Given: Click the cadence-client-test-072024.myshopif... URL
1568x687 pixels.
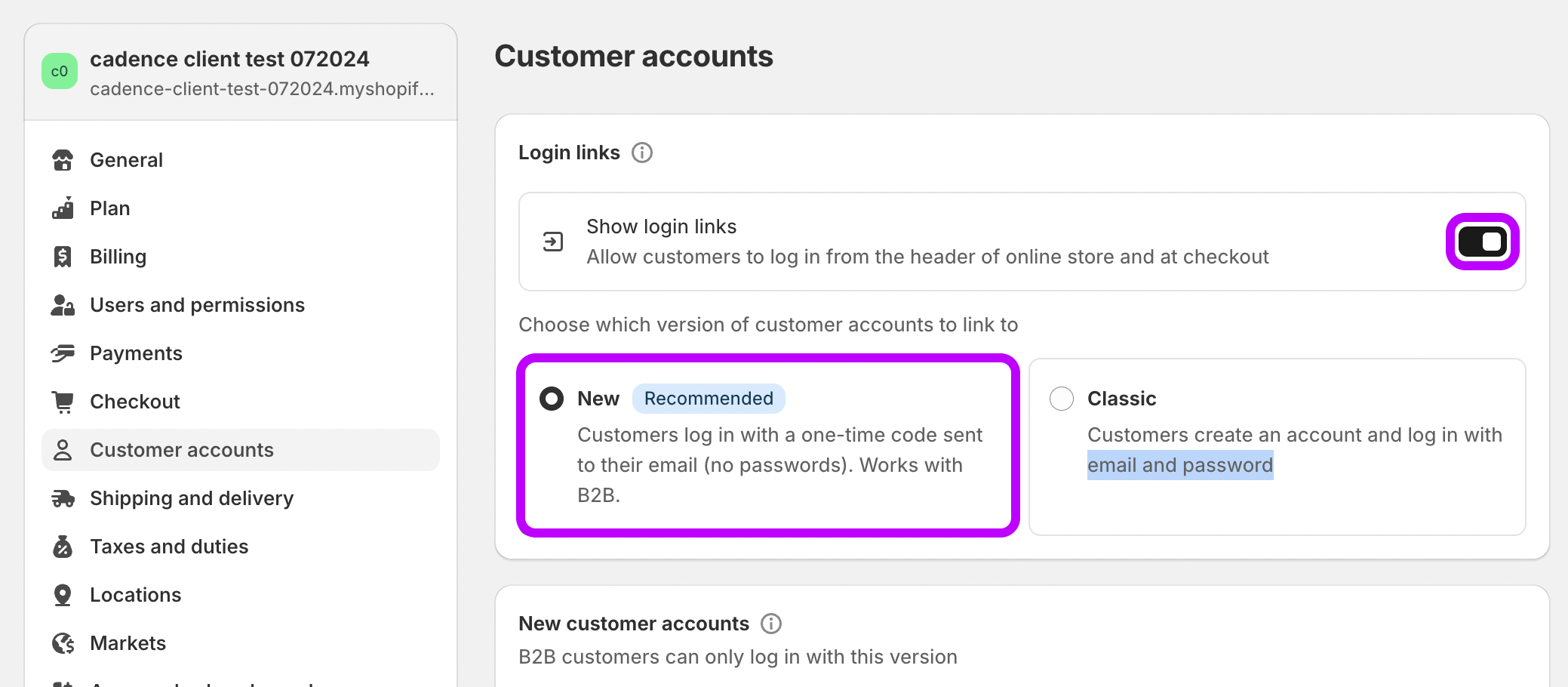Looking at the screenshot, I should (x=262, y=89).
